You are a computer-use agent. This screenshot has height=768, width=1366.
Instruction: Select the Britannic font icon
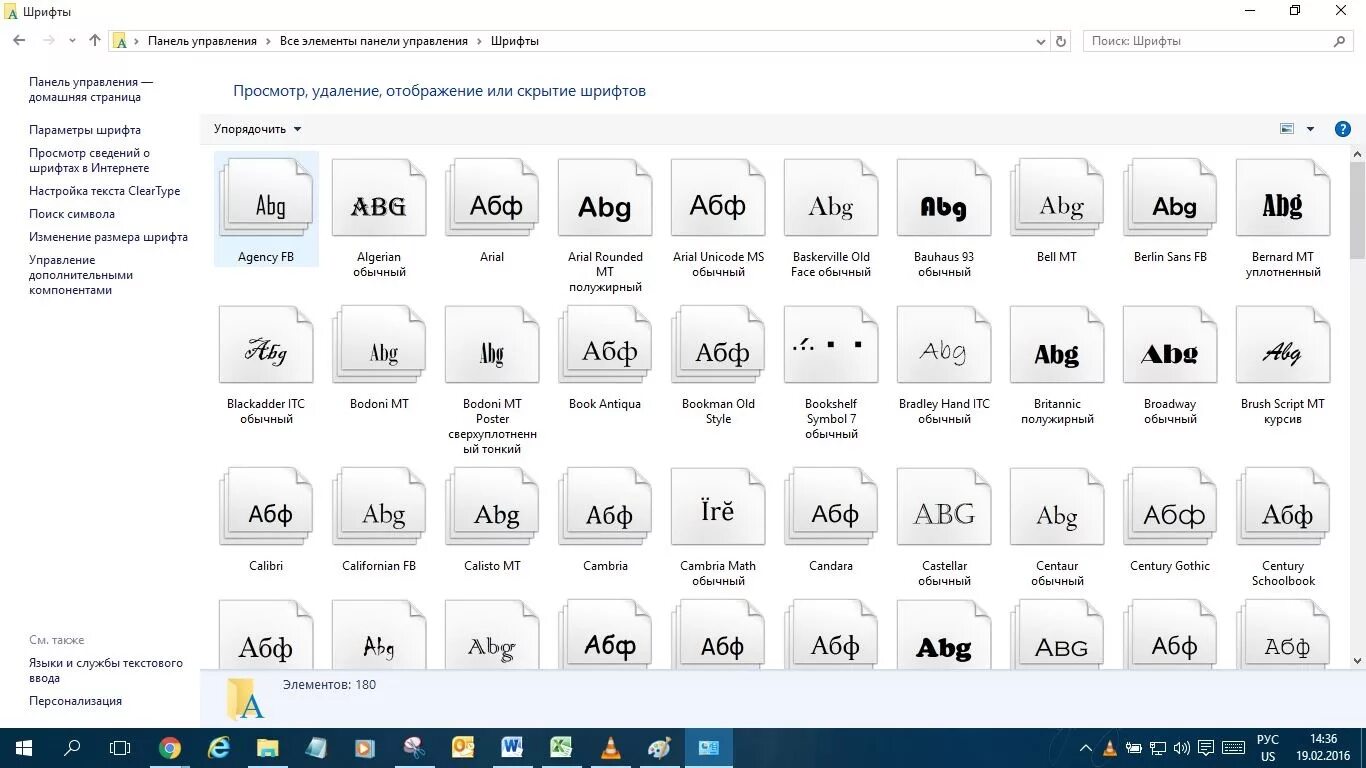pos(1057,344)
